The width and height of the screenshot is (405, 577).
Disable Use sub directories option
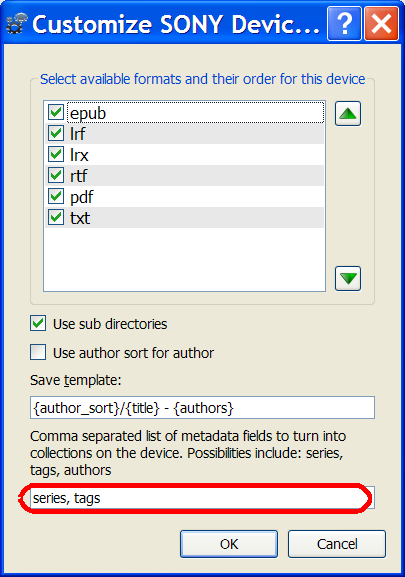[x=38, y=323]
